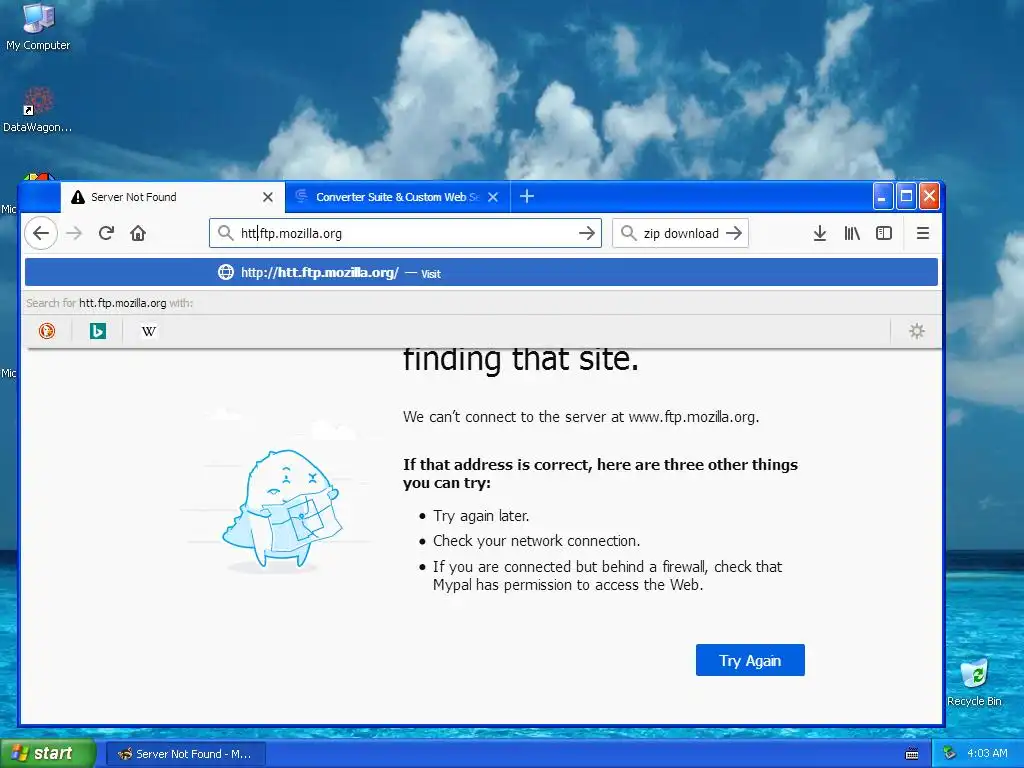1024x768 pixels.
Task: Open the Library bookmarks and history button
Action: (852, 233)
